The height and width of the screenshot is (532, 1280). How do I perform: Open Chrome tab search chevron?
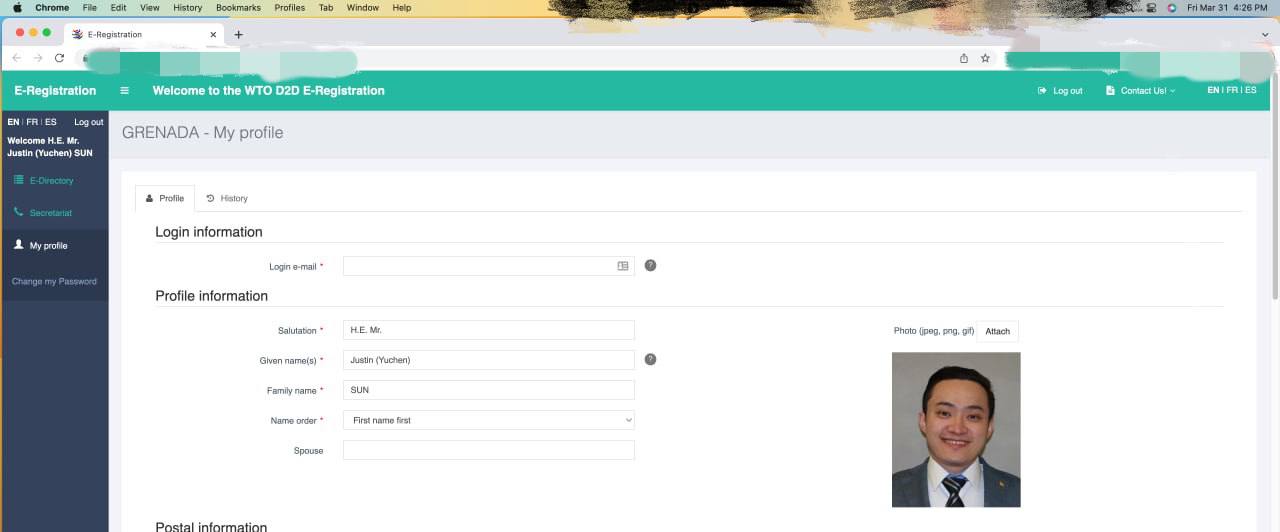coord(1265,34)
